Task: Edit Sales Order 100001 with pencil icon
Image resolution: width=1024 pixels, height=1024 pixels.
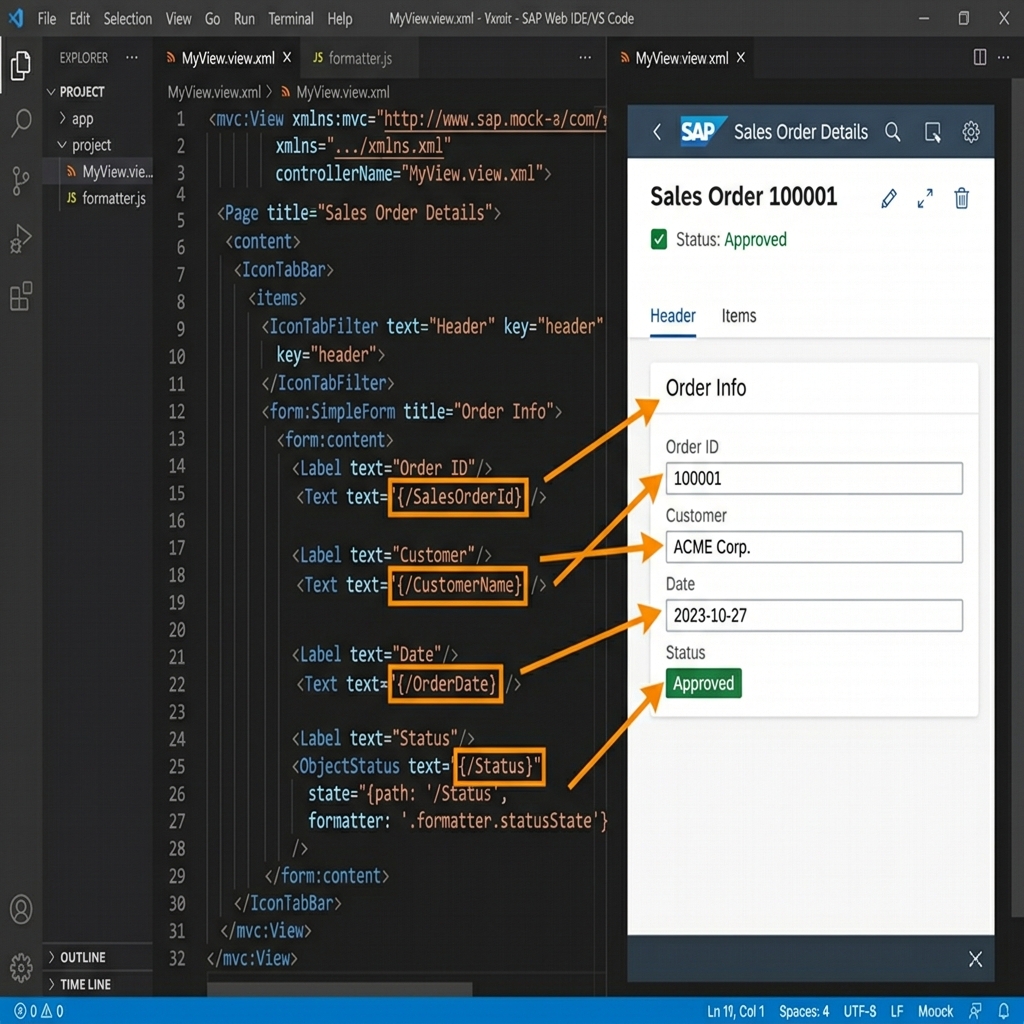Action: pyautogui.click(x=889, y=198)
